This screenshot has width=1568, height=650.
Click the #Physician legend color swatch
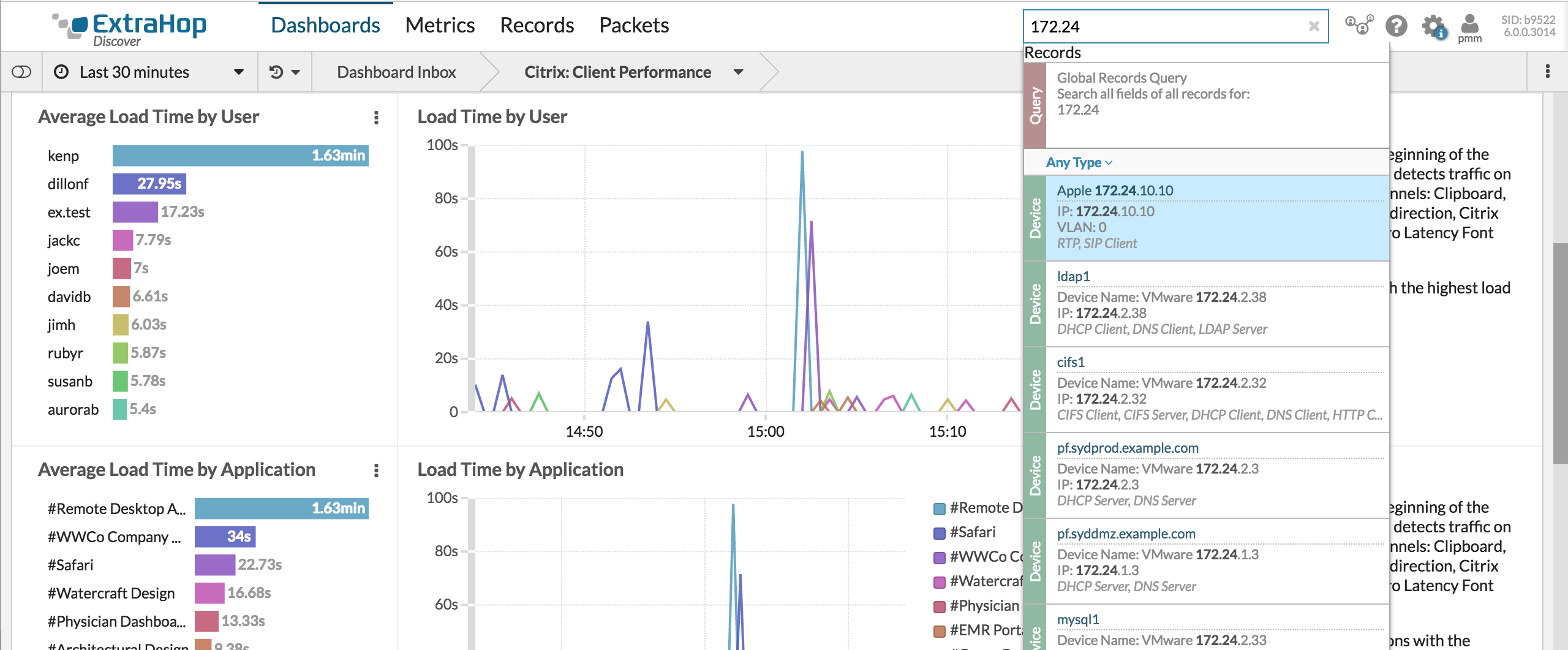pyautogui.click(x=939, y=607)
